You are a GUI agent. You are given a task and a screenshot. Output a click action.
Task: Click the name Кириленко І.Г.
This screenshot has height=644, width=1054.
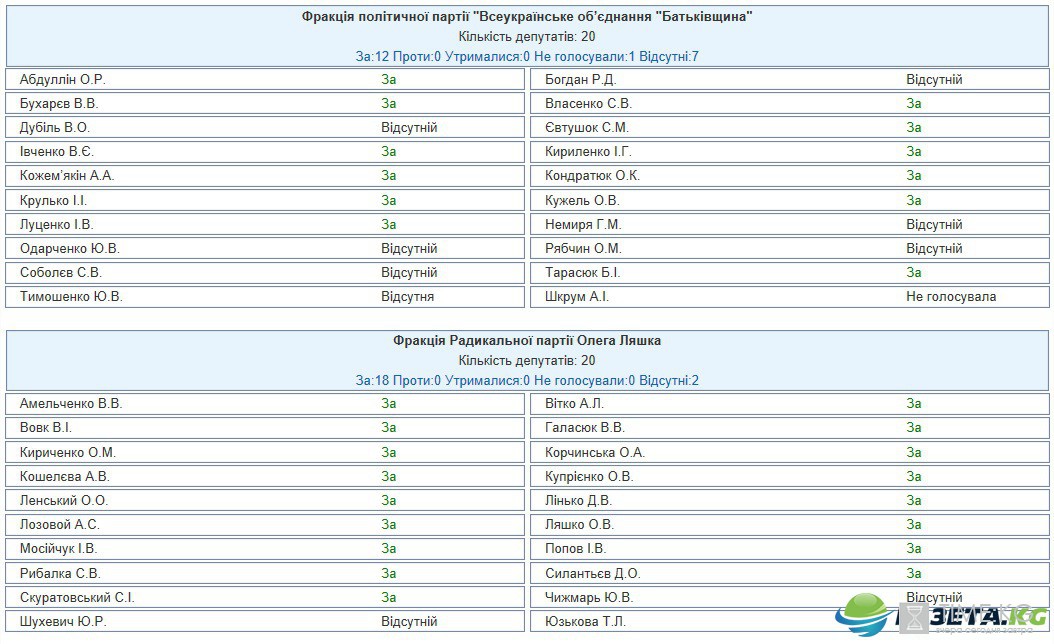tap(588, 152)
